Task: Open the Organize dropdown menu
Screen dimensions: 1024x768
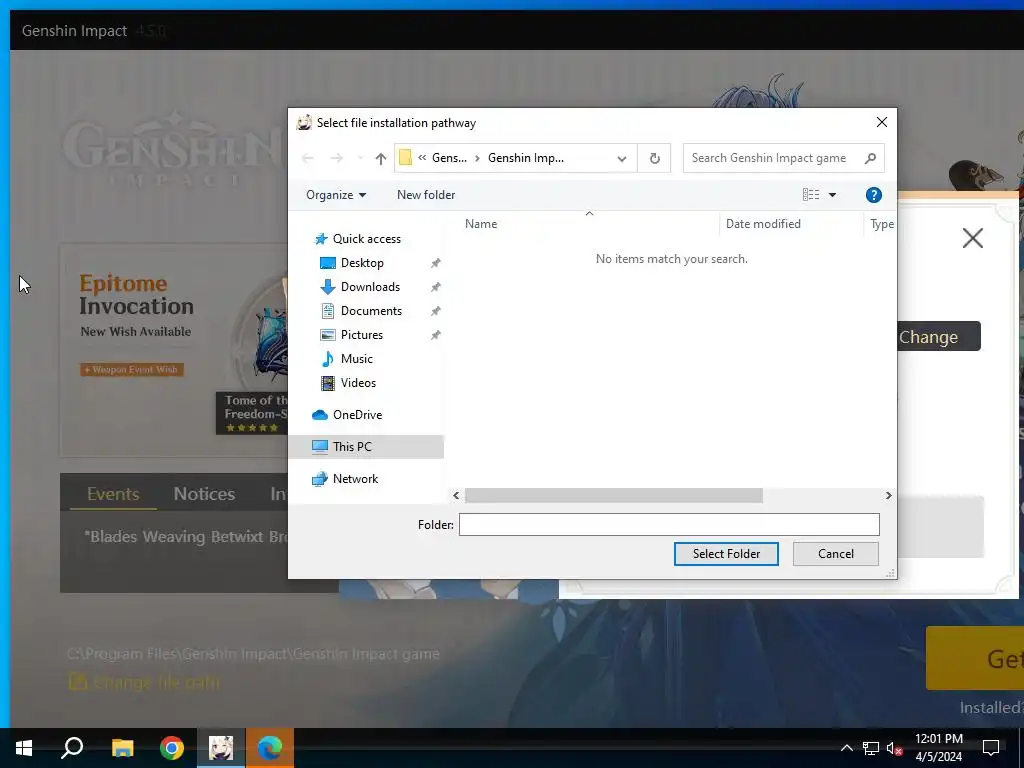Action: click(x=336, y=195)
